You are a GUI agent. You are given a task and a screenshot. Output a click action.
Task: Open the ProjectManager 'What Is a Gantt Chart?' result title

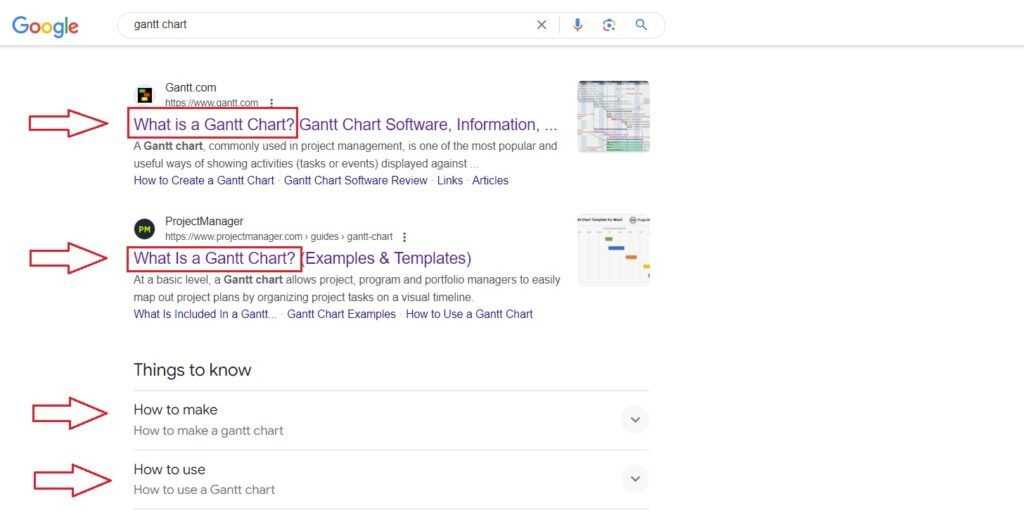(x=302, y=258)
